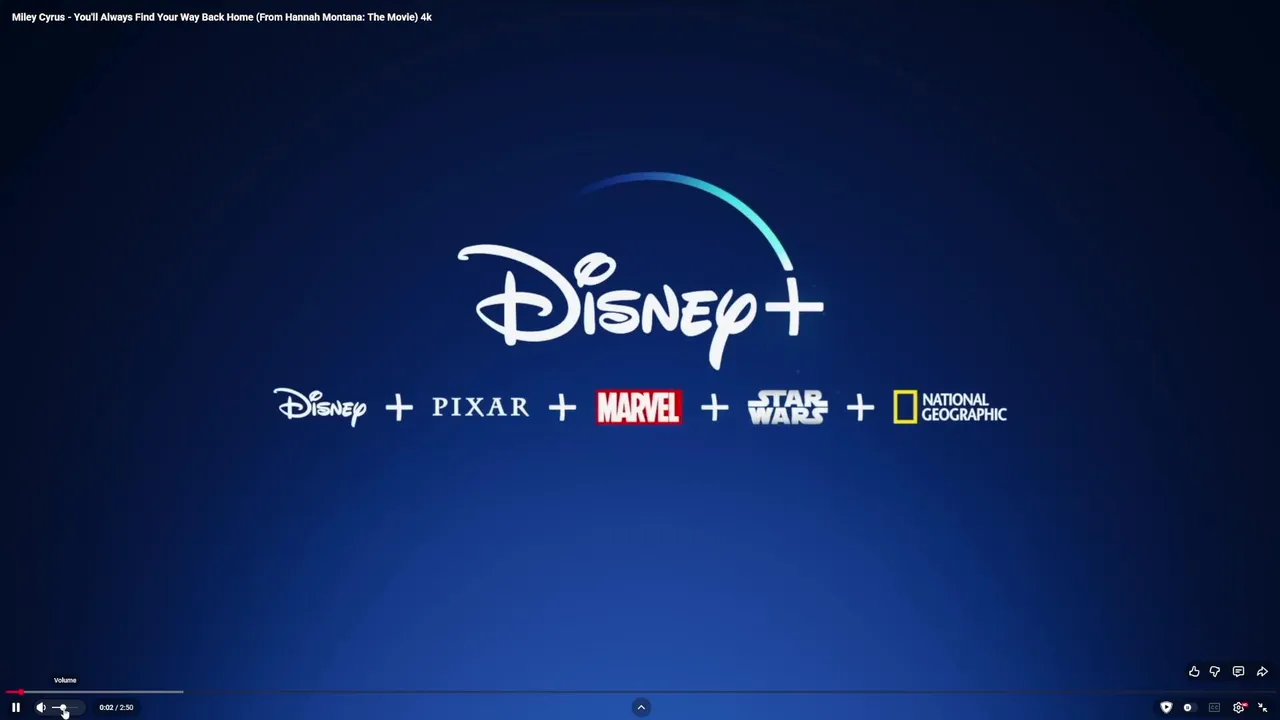Dislike the video with thumbs down

click(x=1215, y=672)
